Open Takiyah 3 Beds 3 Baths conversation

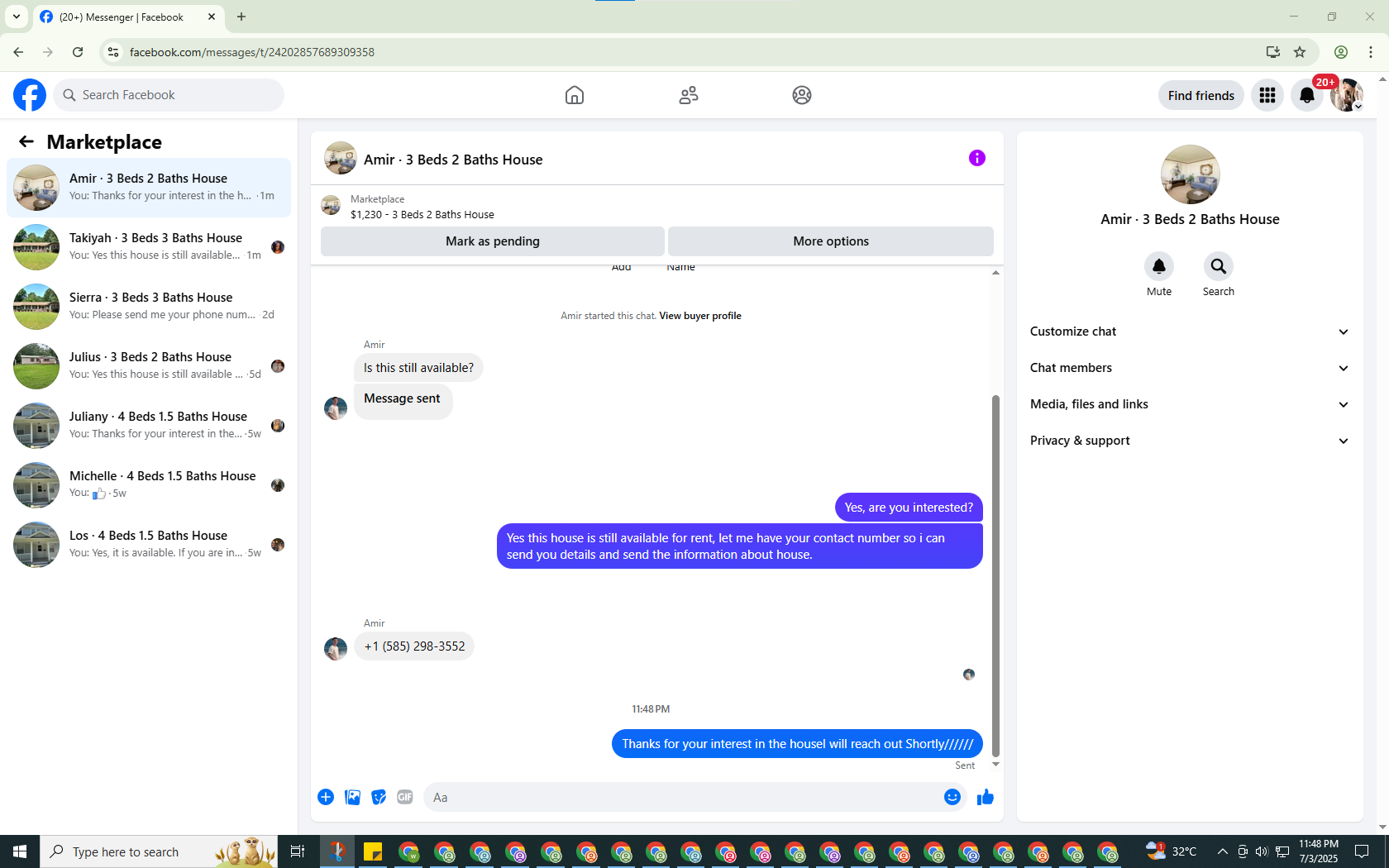(x=149, y=247)
